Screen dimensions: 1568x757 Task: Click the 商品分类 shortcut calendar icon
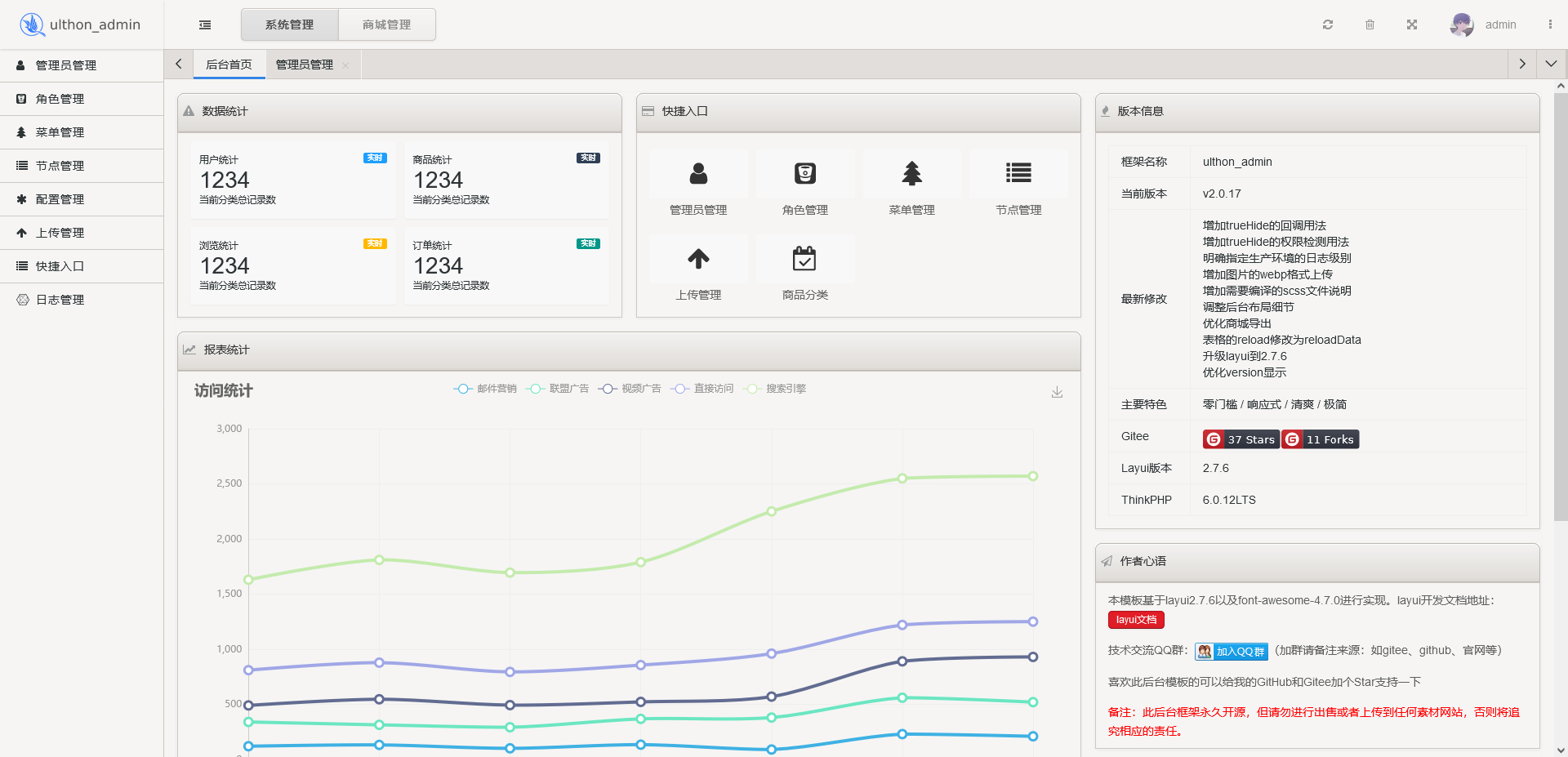804,259
